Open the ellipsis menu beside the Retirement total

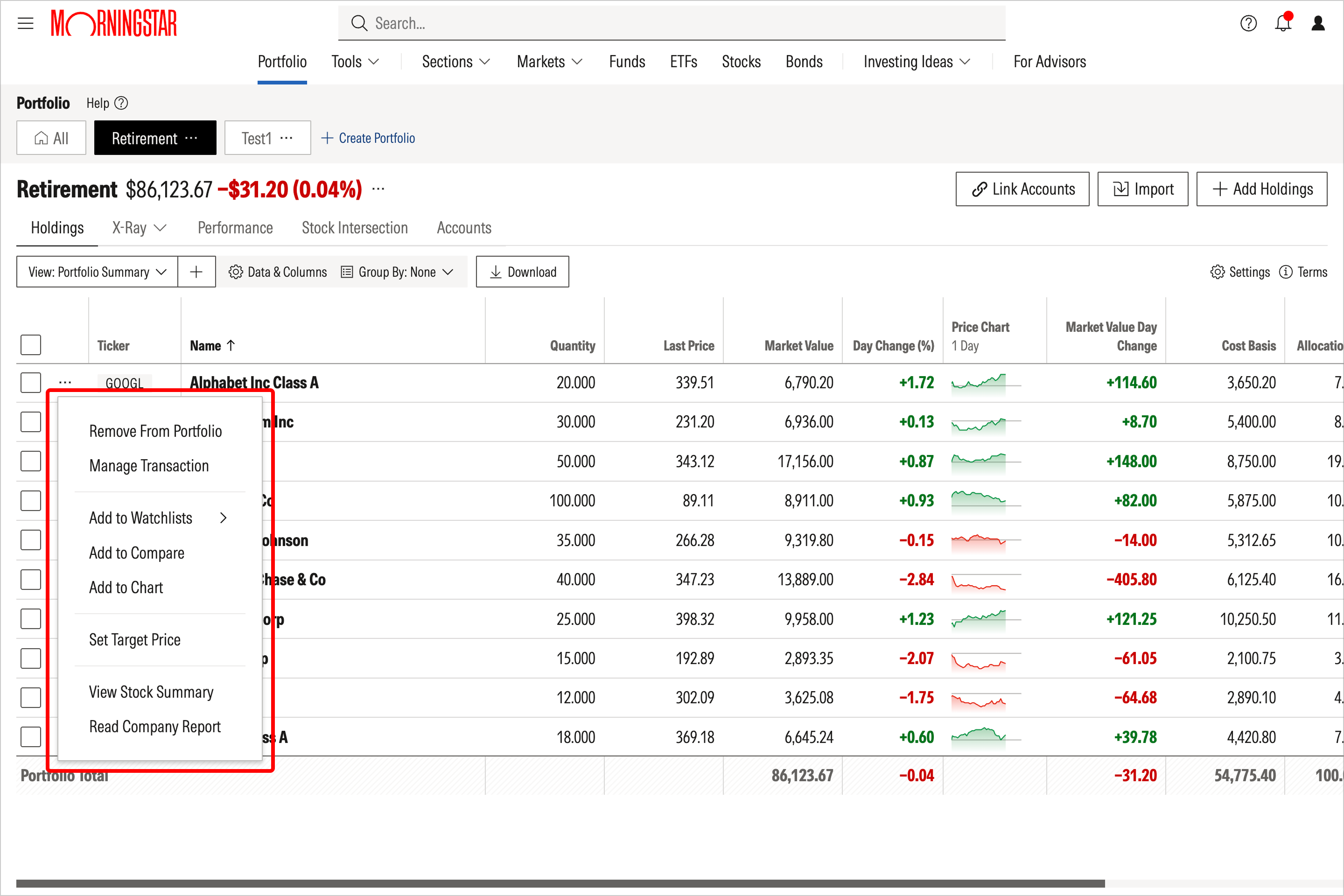(378, 189)
